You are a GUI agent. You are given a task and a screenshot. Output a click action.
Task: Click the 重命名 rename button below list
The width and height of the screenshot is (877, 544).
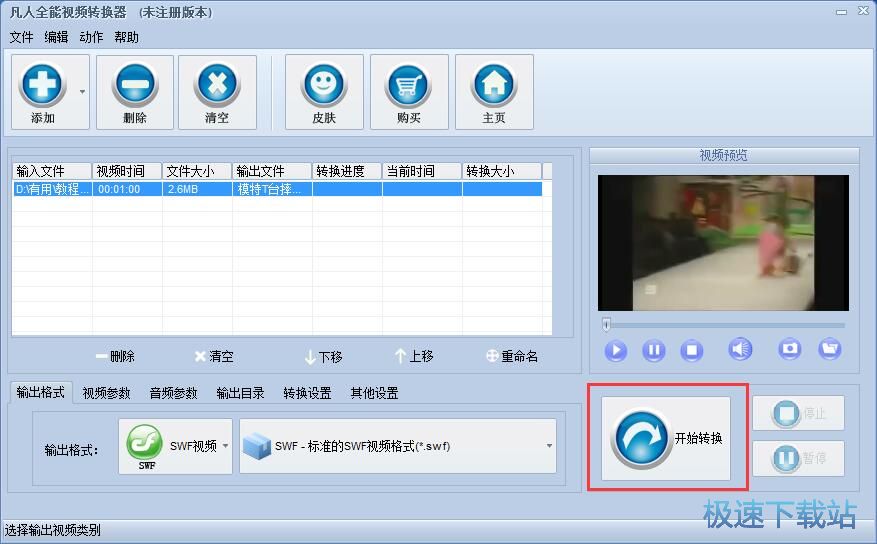click(x=512, y=356)
